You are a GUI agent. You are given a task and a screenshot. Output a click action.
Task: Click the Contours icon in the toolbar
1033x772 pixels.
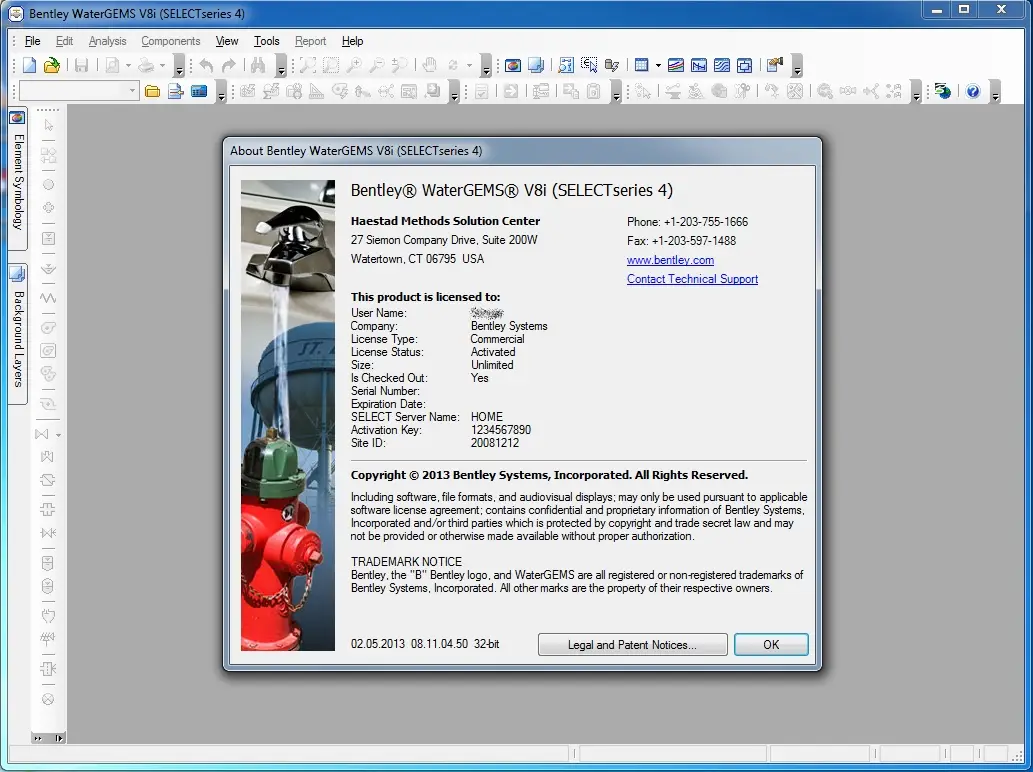click(722, 66)
